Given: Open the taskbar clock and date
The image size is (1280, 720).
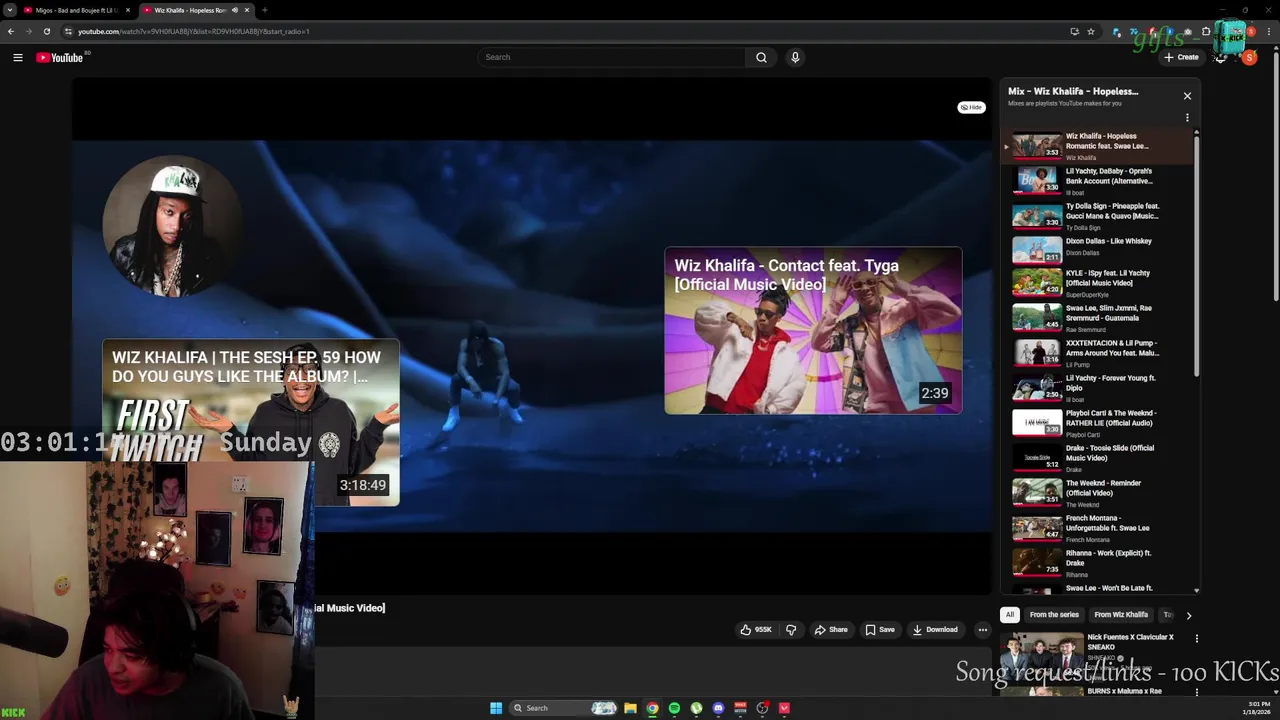Looking at the screenshot, I should [x=1258, y=708].
